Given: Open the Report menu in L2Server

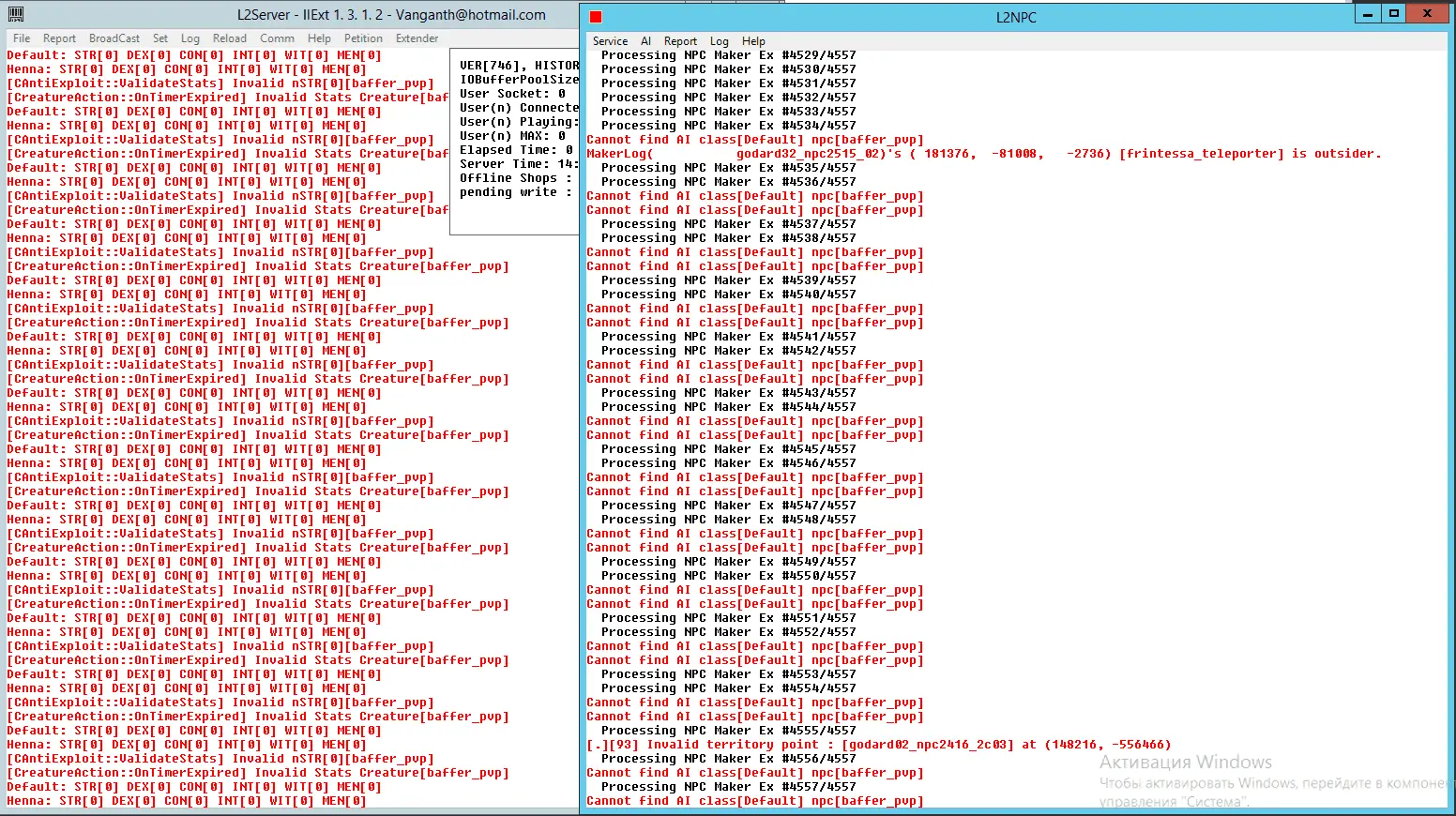Looking at the screenshot, I should pos(59,38).
